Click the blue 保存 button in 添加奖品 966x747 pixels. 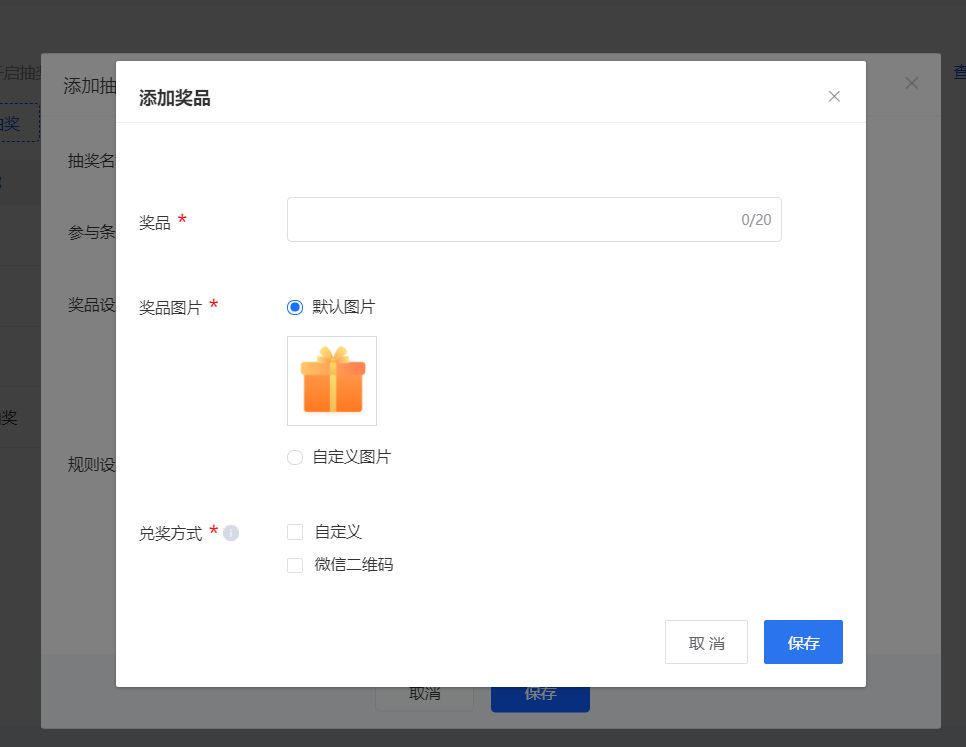pyautogui.click(x=803, y=642)
